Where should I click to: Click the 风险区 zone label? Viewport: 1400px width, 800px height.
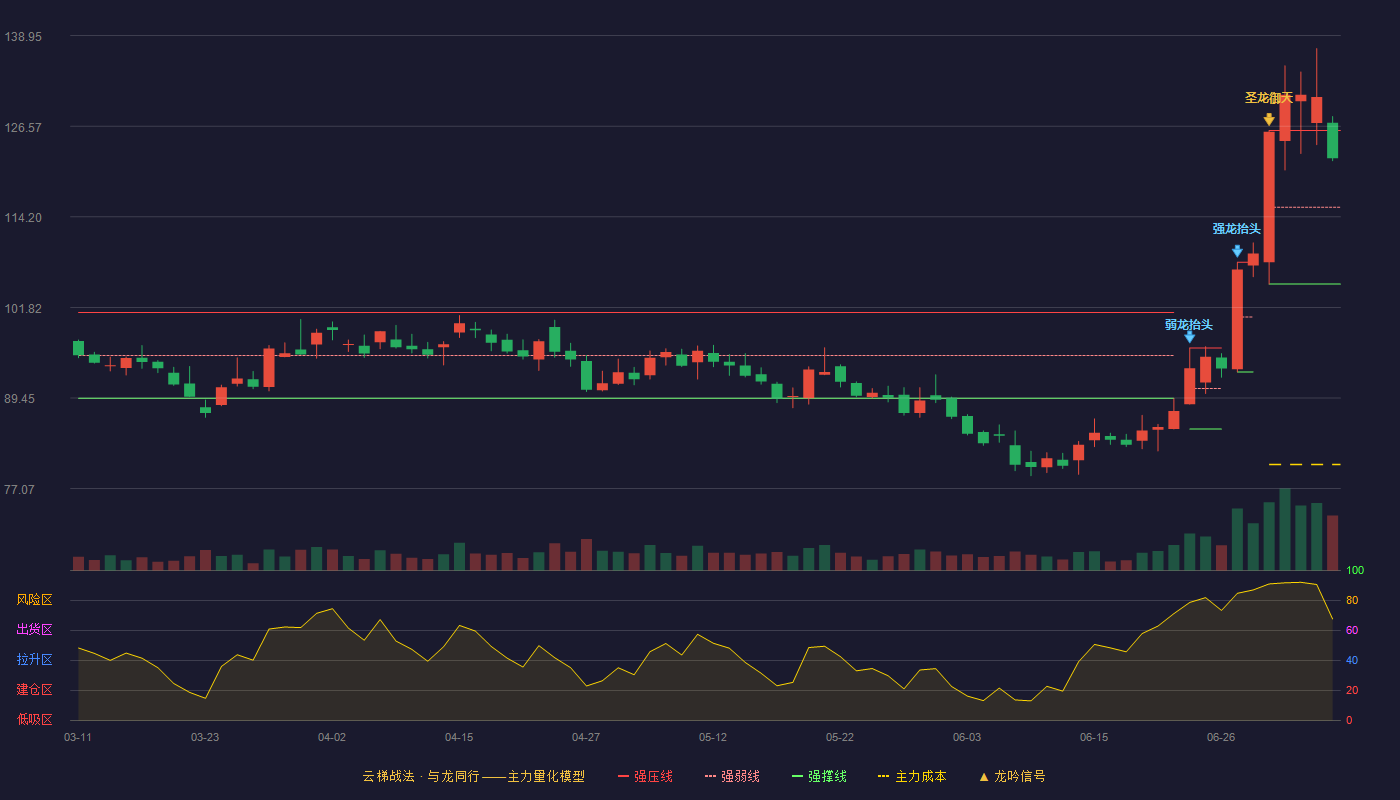pos(34,600)
